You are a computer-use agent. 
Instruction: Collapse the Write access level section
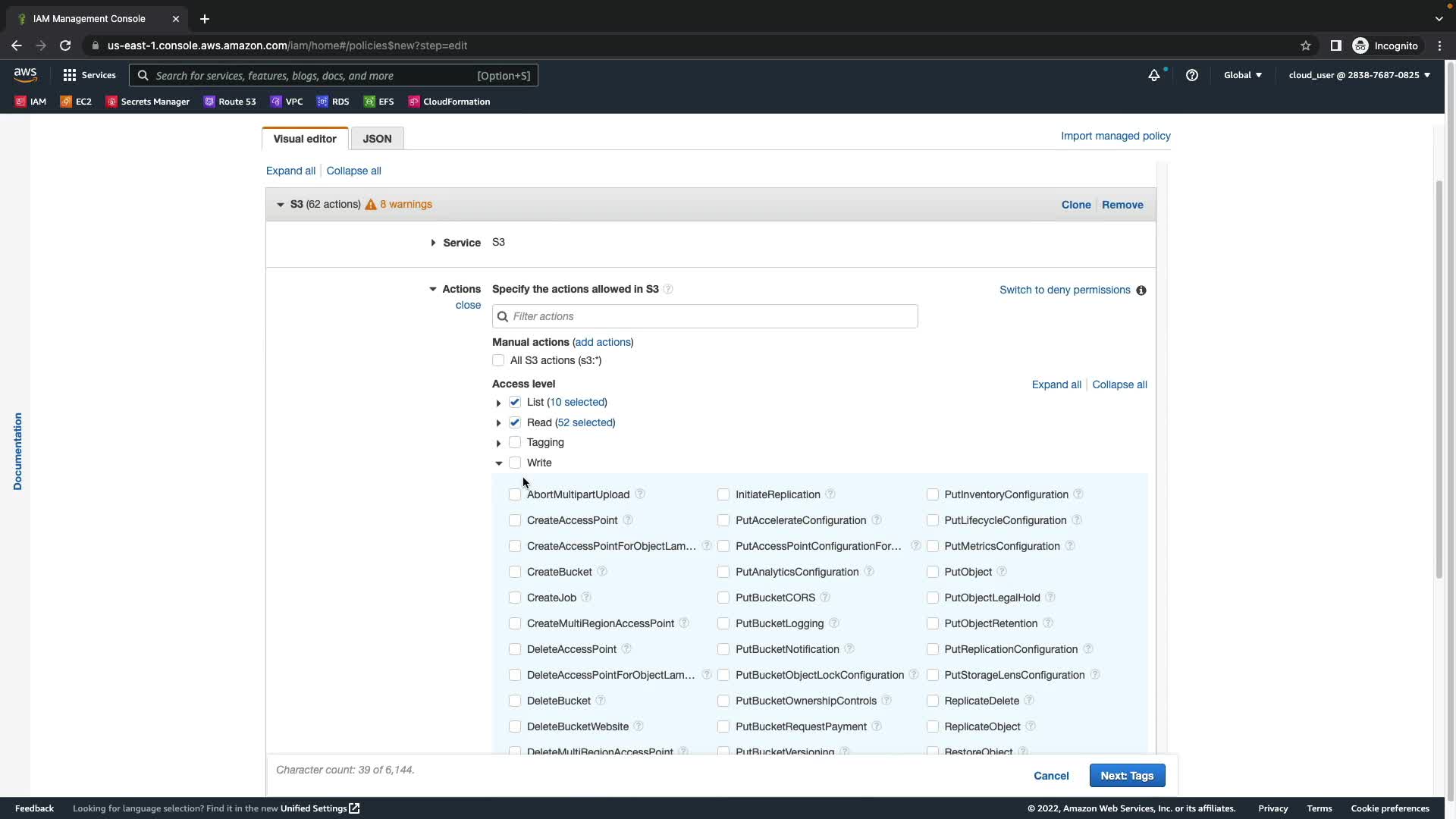click(x=498, y=463)
